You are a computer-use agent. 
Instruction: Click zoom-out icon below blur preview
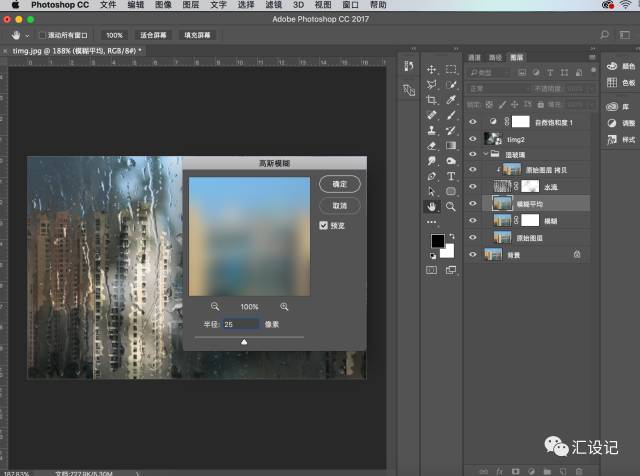coord(215,307)
